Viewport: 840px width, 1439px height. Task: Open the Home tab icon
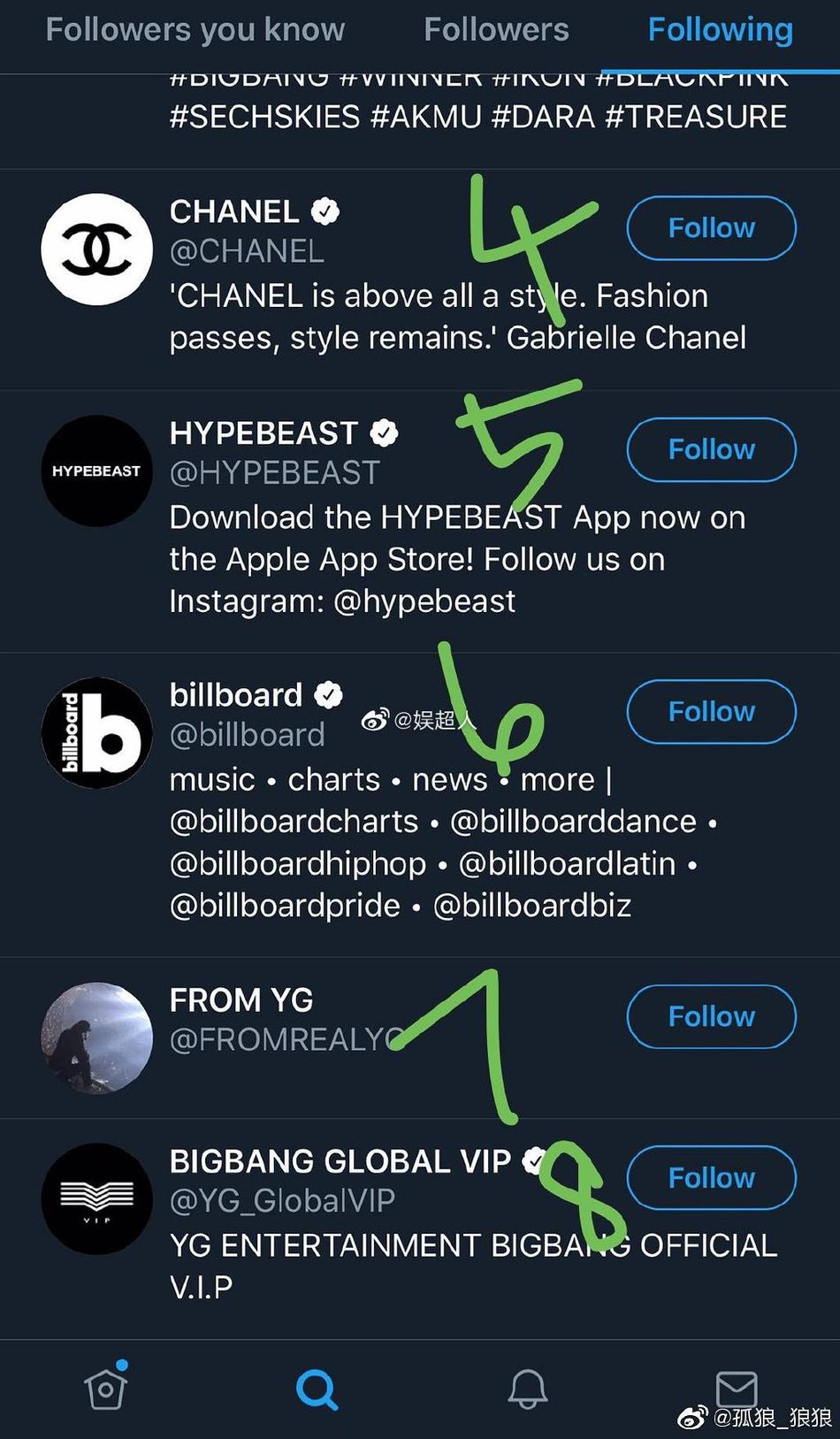[x=106, y=1389]
